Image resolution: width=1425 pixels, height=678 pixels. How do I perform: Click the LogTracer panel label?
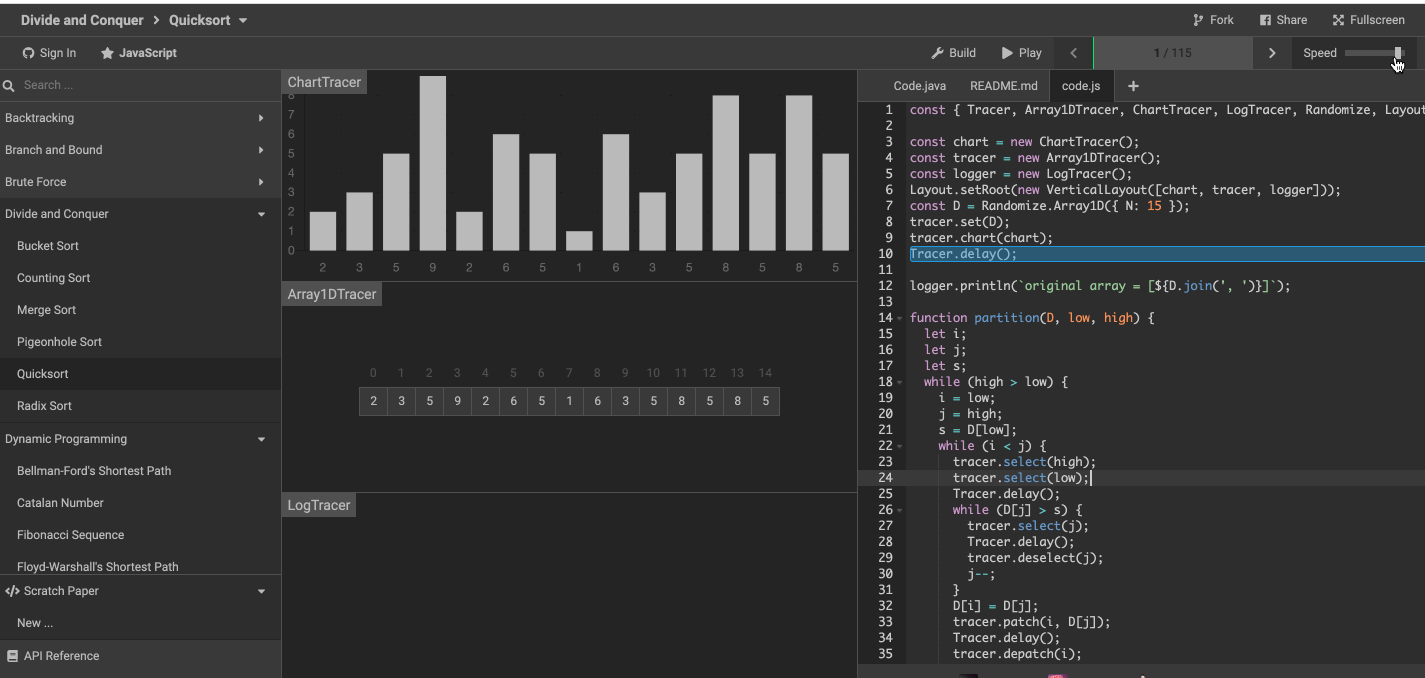point(319,505)
